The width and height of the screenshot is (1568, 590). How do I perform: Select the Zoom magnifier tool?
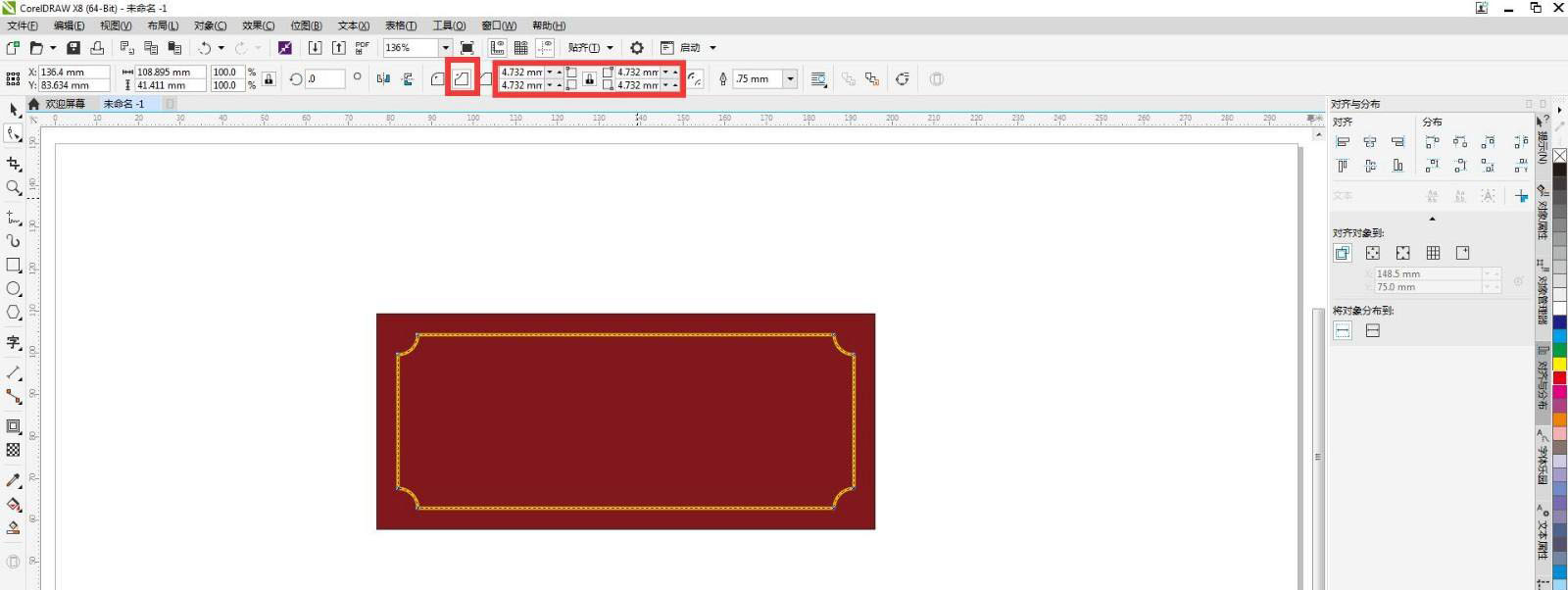(14, 187)
